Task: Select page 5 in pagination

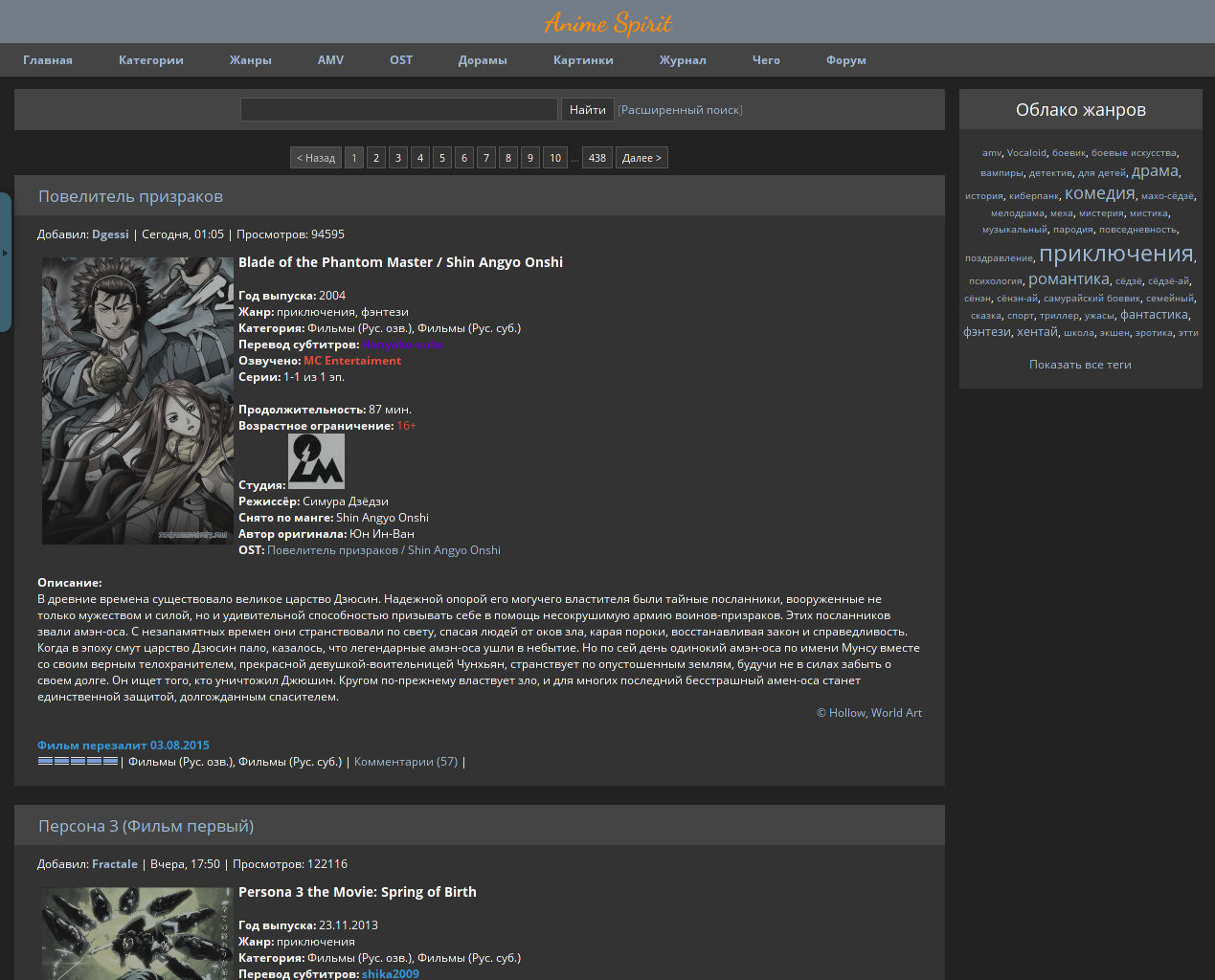Action: pyautogui.click(x=441, y=158)
